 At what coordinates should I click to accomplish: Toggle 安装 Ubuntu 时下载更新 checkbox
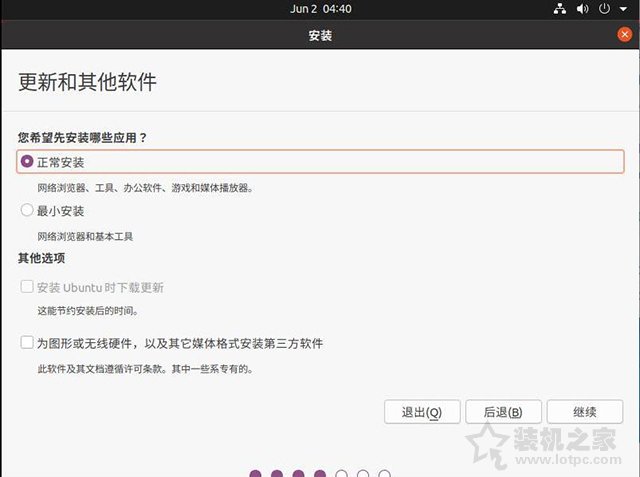27,286
